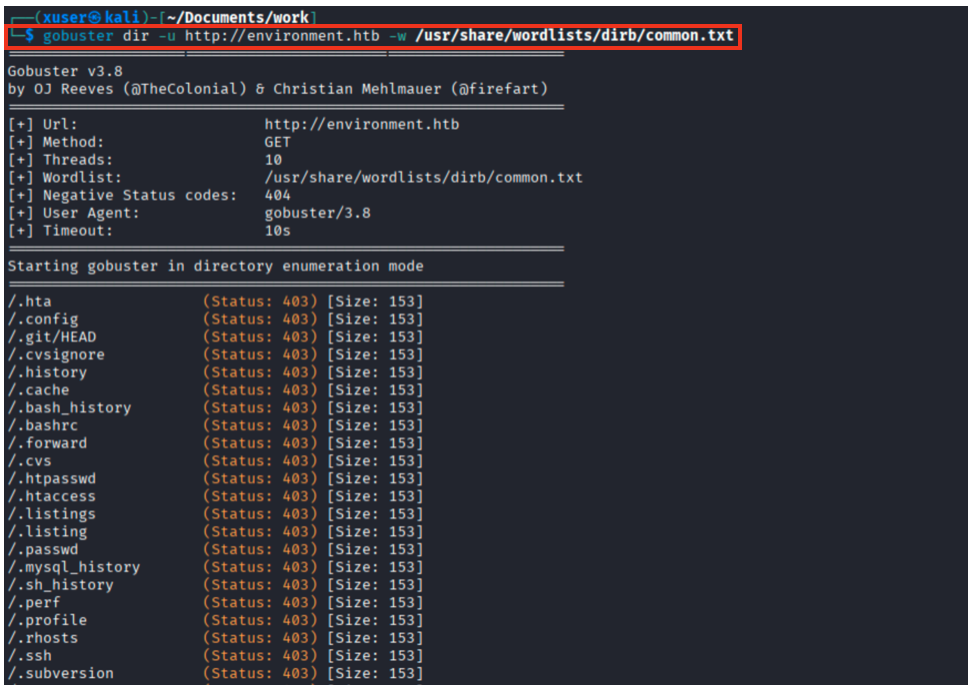Click the wordlist path in the command line

[575, 36]
